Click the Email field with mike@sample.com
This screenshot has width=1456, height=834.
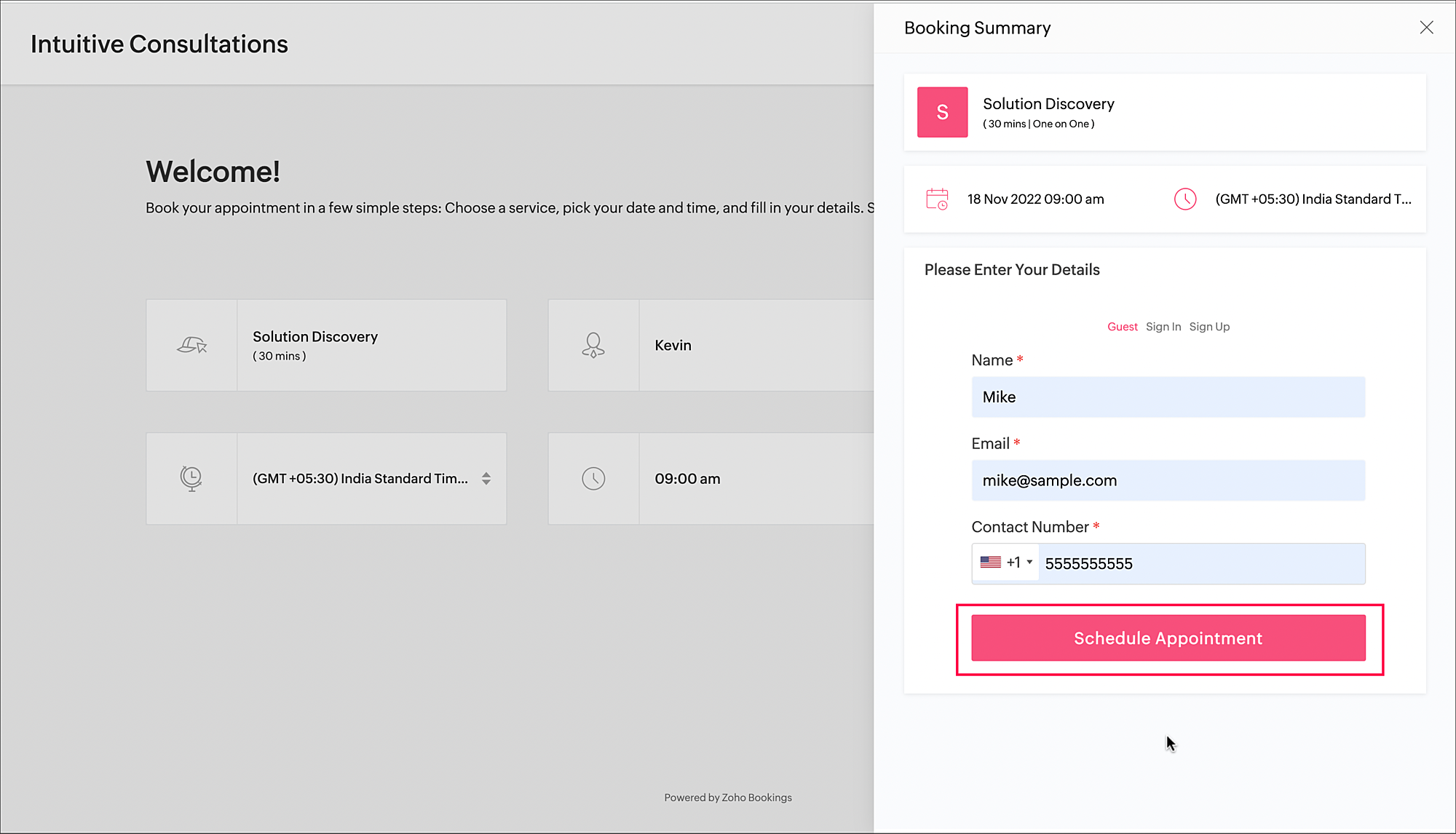point(1168,480)
